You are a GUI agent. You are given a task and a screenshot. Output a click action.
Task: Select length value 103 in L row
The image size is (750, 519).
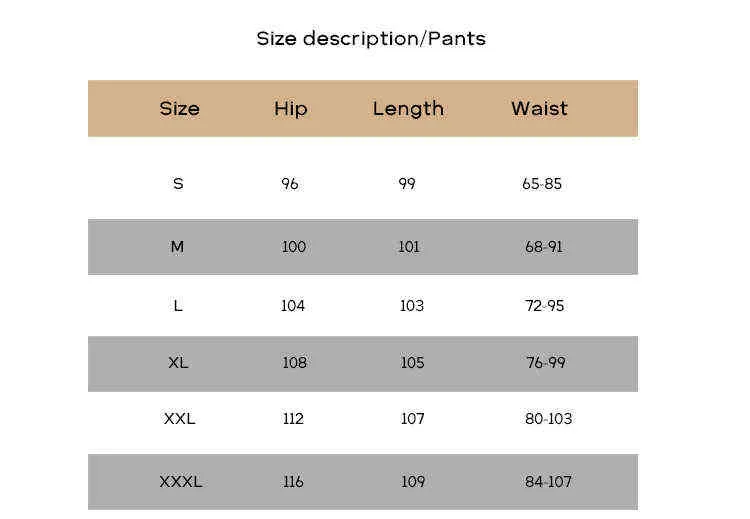(411, 306)
